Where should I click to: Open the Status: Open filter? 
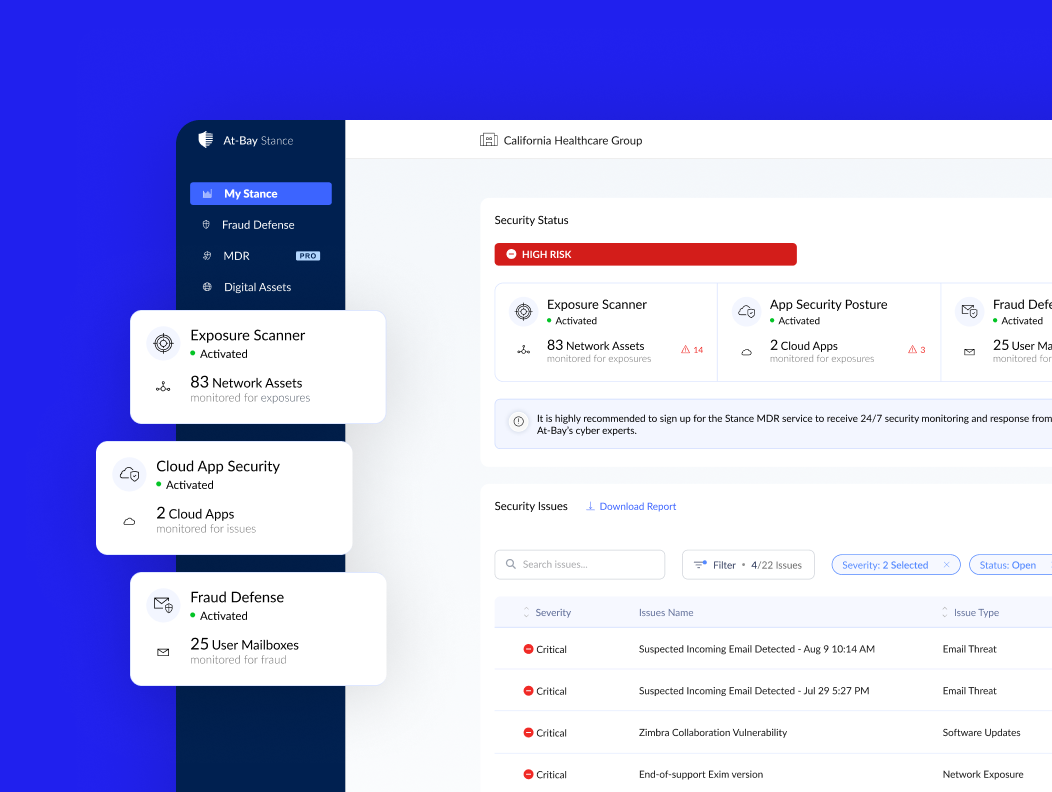pyautogui.click(x=1010, y=564)
